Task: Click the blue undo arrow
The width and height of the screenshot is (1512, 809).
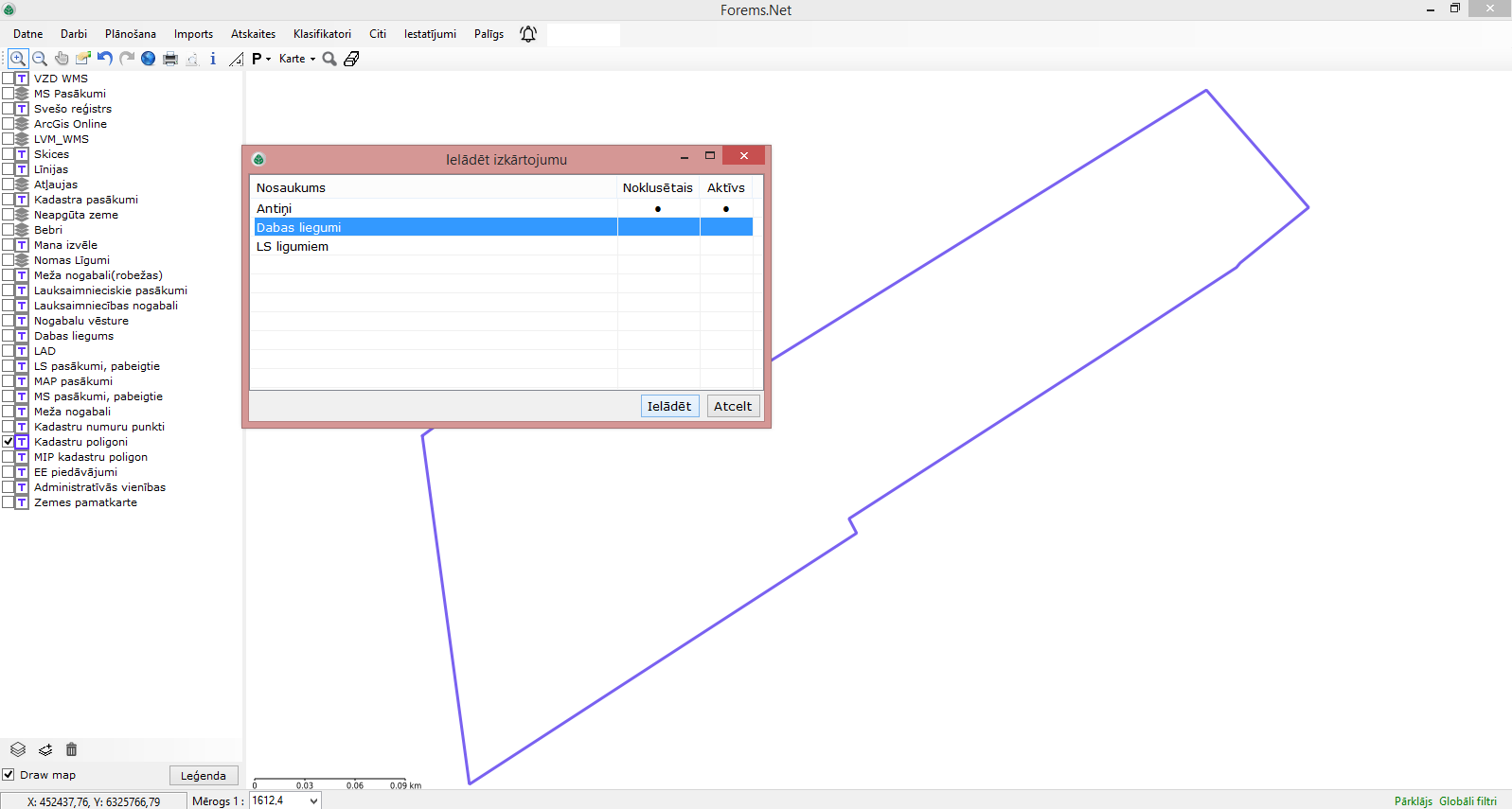Action: click(x=105, y=59)
